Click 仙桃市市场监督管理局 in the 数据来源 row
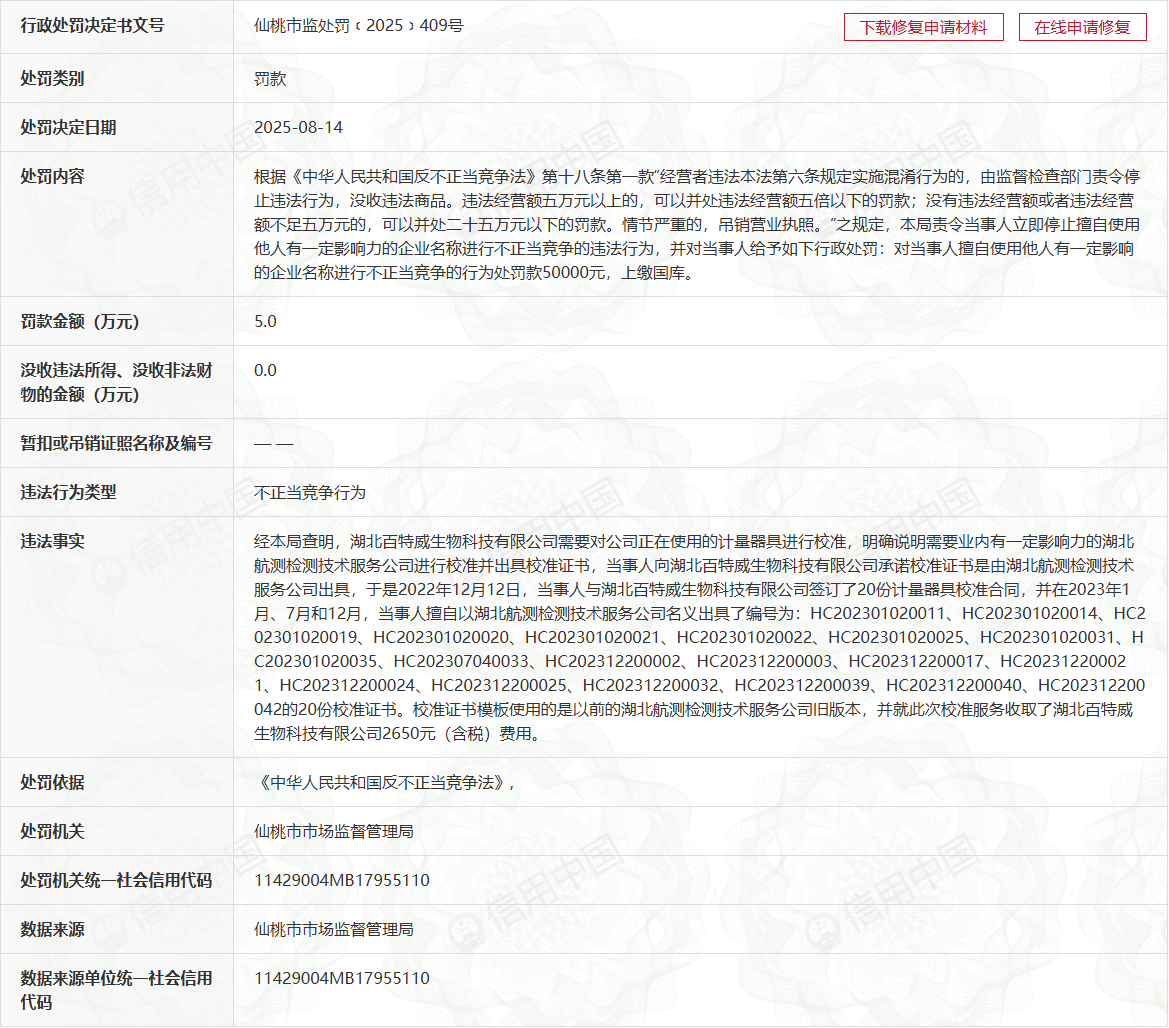The width and height of the screenshot is (1169, 1028). point(334,930)
